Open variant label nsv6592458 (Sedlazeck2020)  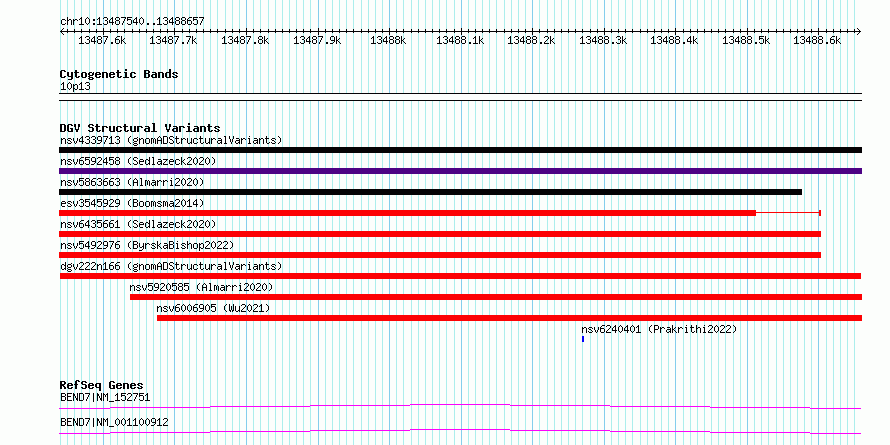click(x=138, y=161)
